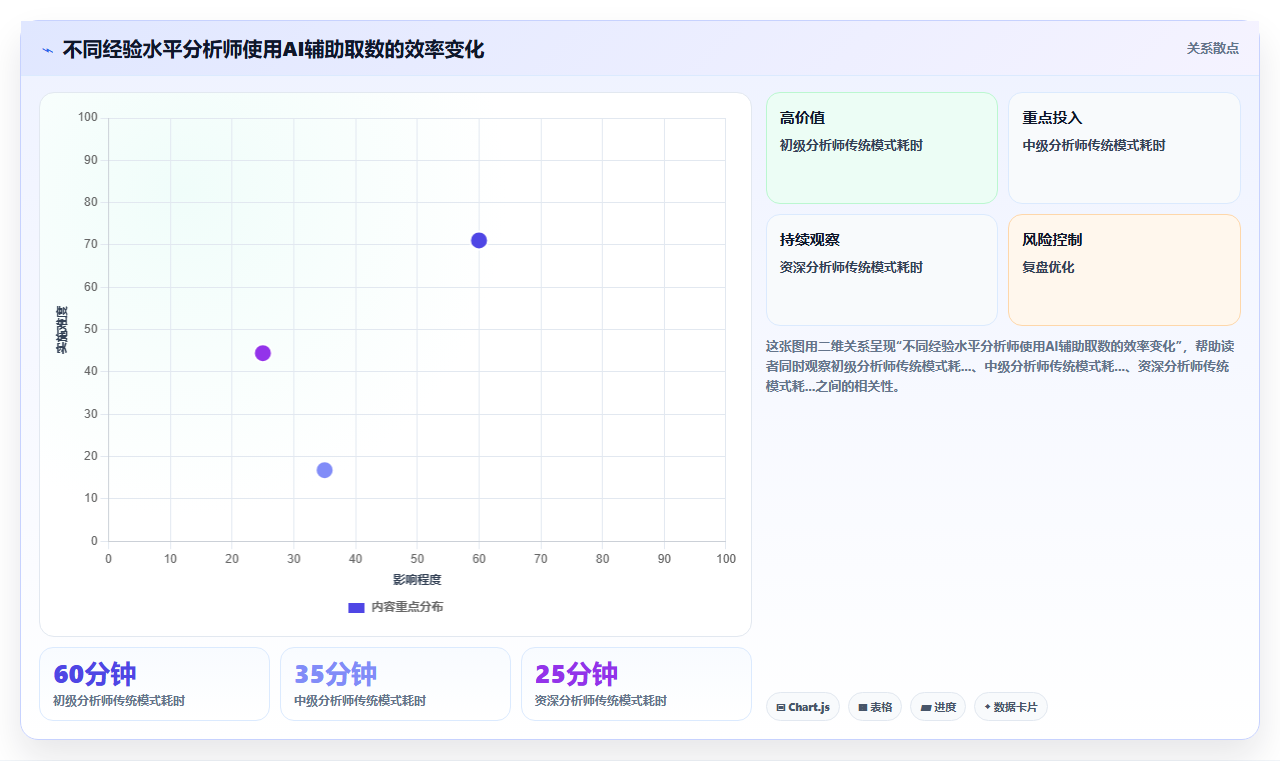
Task: Open the 高价值 quadrant card
Action: 882,148
